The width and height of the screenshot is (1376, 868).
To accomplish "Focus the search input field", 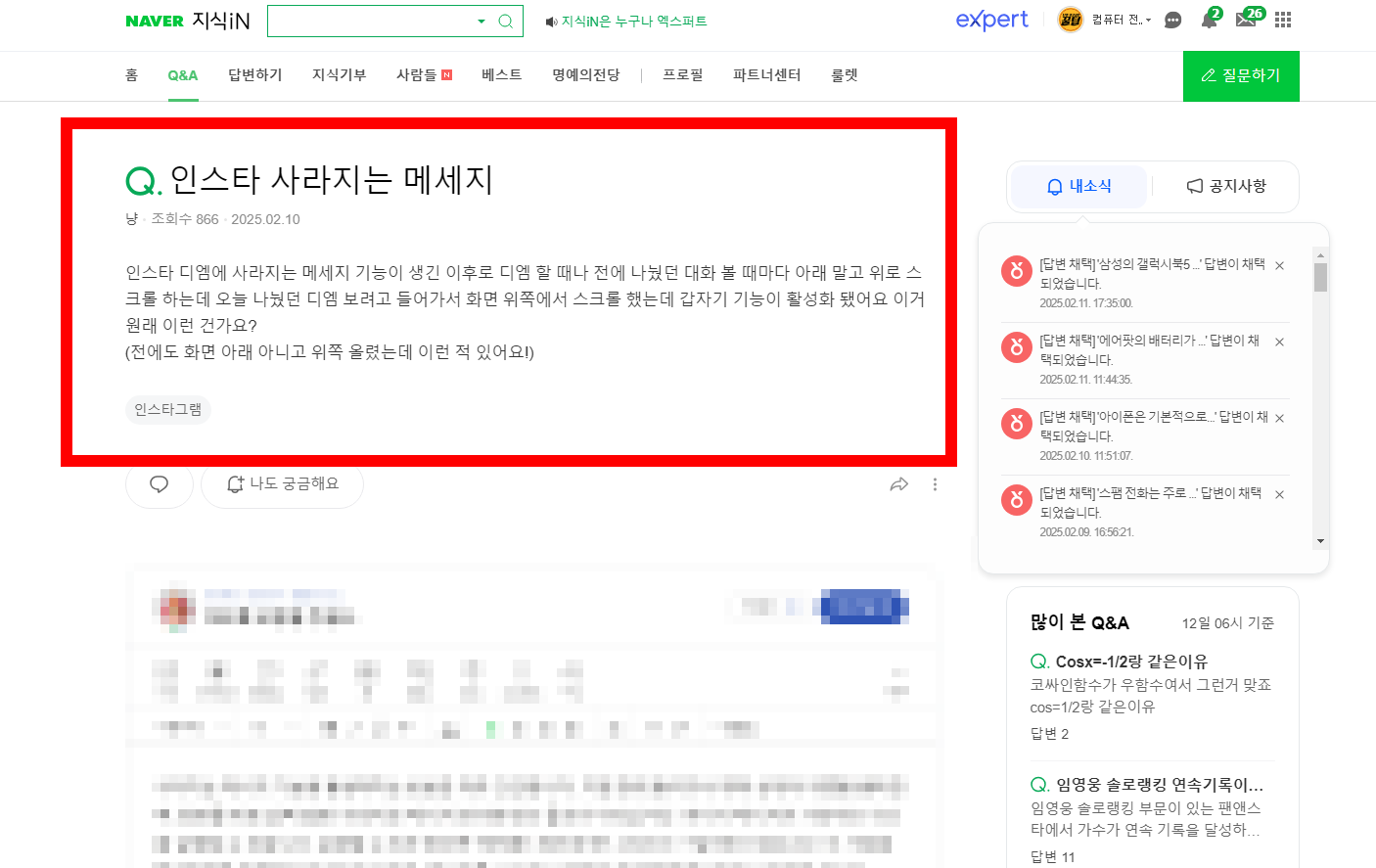I will [370, 21].
